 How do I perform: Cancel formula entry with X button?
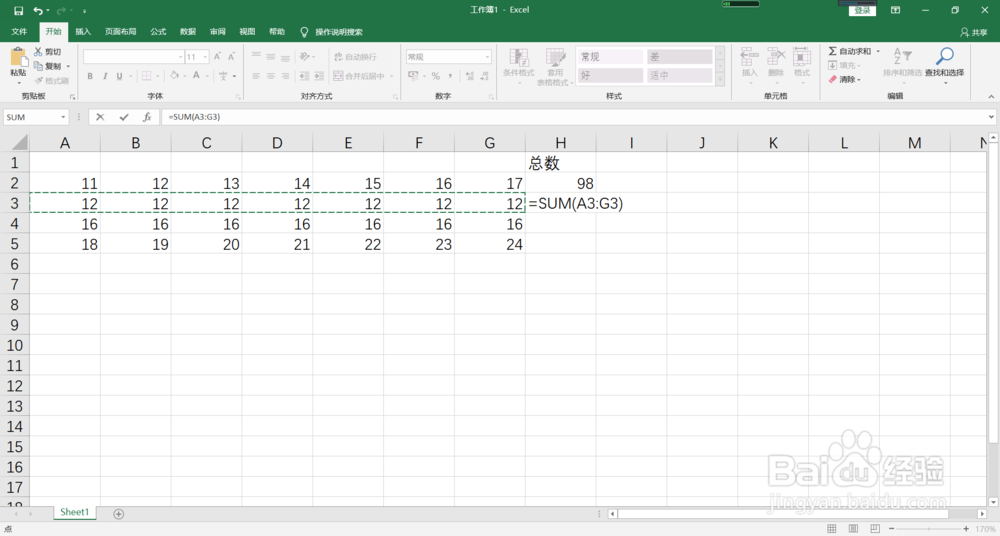tap(100, 117)
